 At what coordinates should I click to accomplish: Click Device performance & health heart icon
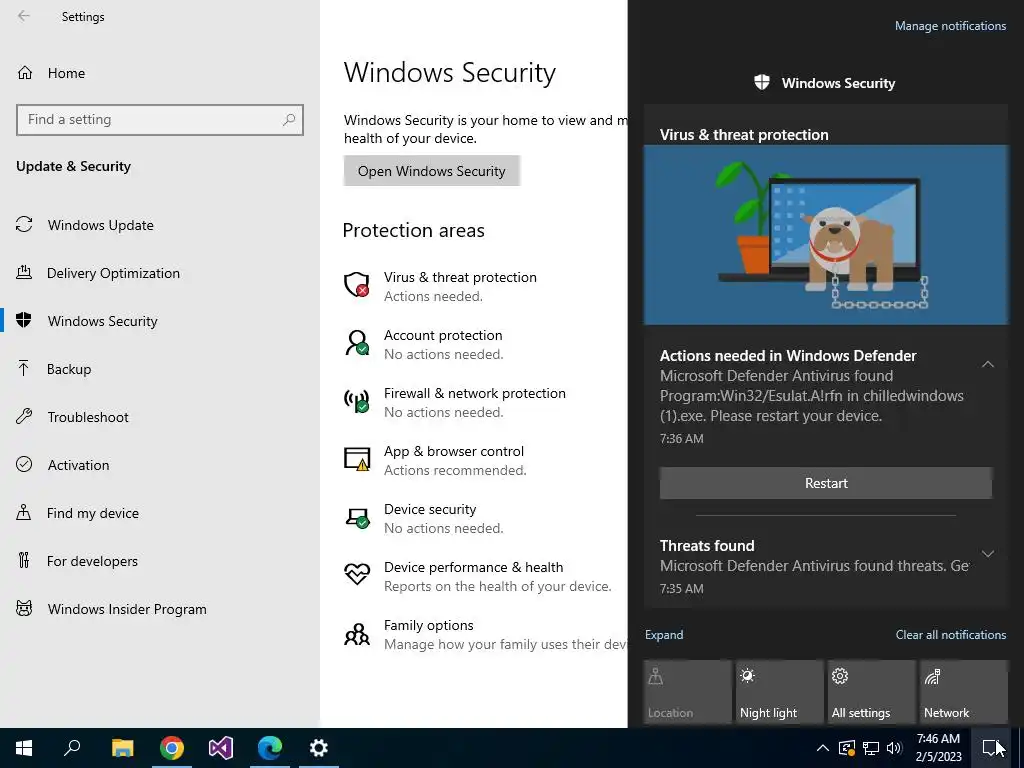(357, 574)
